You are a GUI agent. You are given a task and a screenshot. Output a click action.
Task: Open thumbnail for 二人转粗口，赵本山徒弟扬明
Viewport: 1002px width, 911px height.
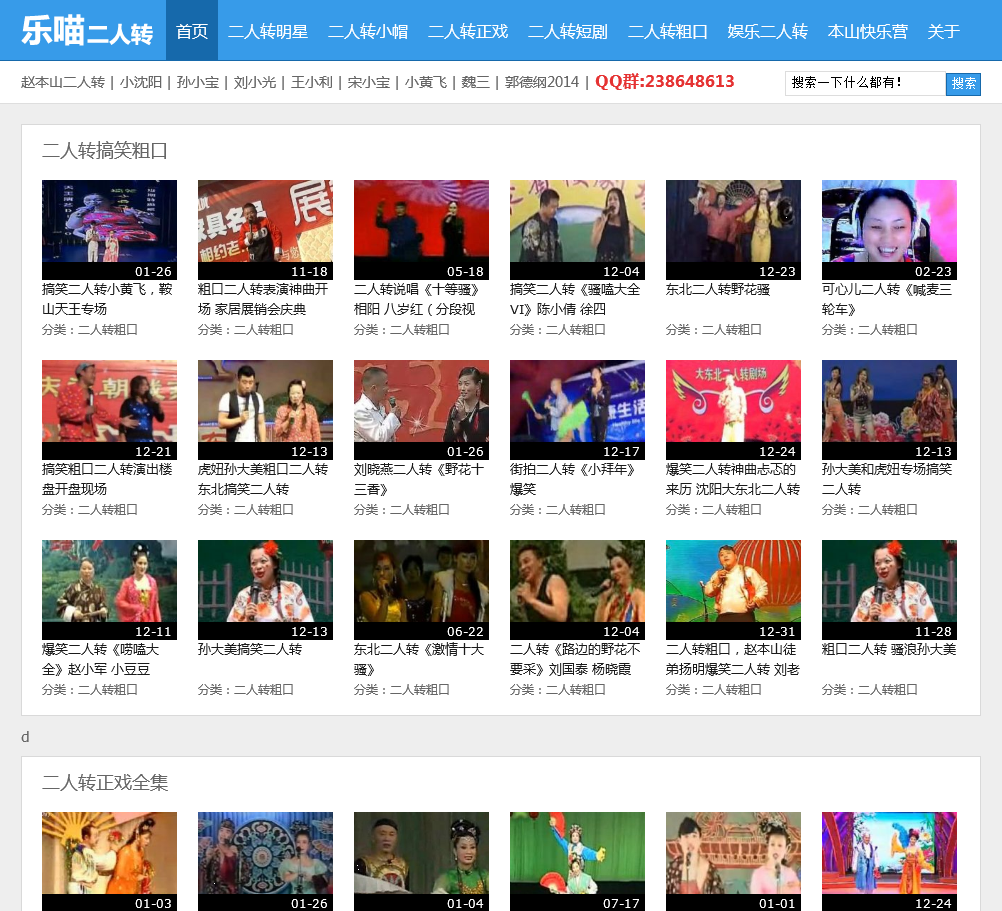pyautogui.click(x=733, y=590)
